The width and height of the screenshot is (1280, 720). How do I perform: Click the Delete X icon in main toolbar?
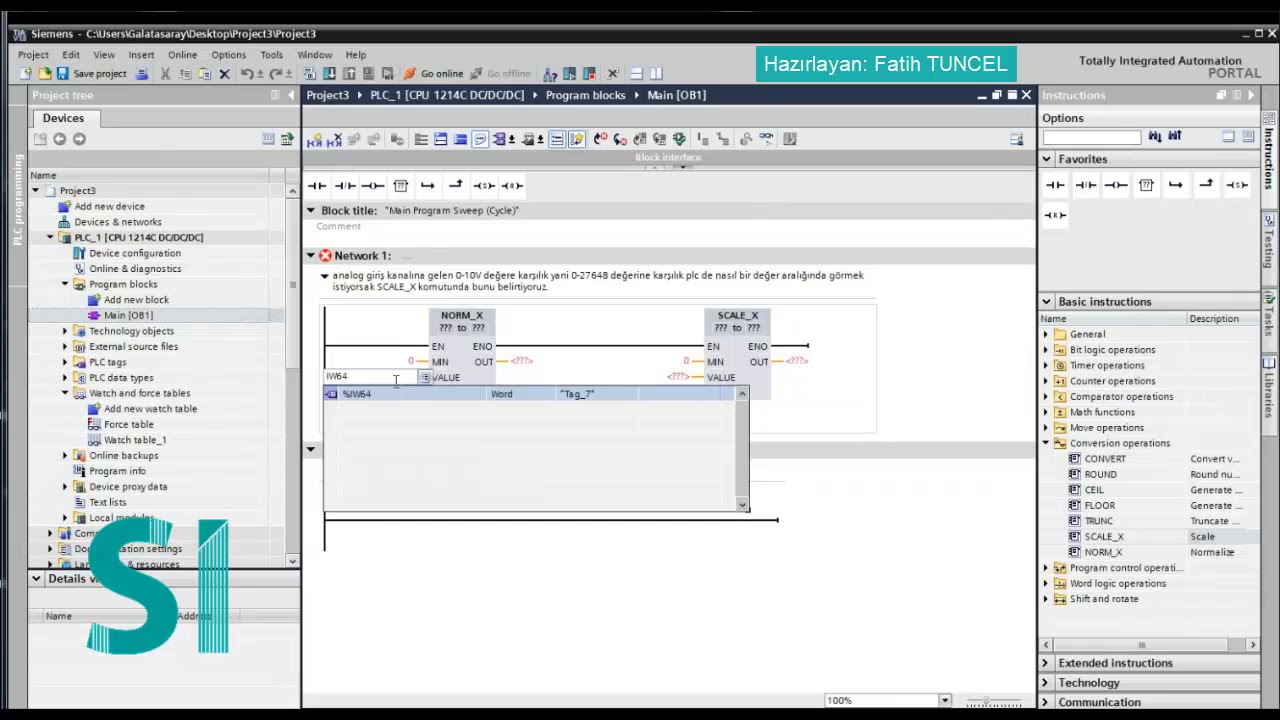224,74
